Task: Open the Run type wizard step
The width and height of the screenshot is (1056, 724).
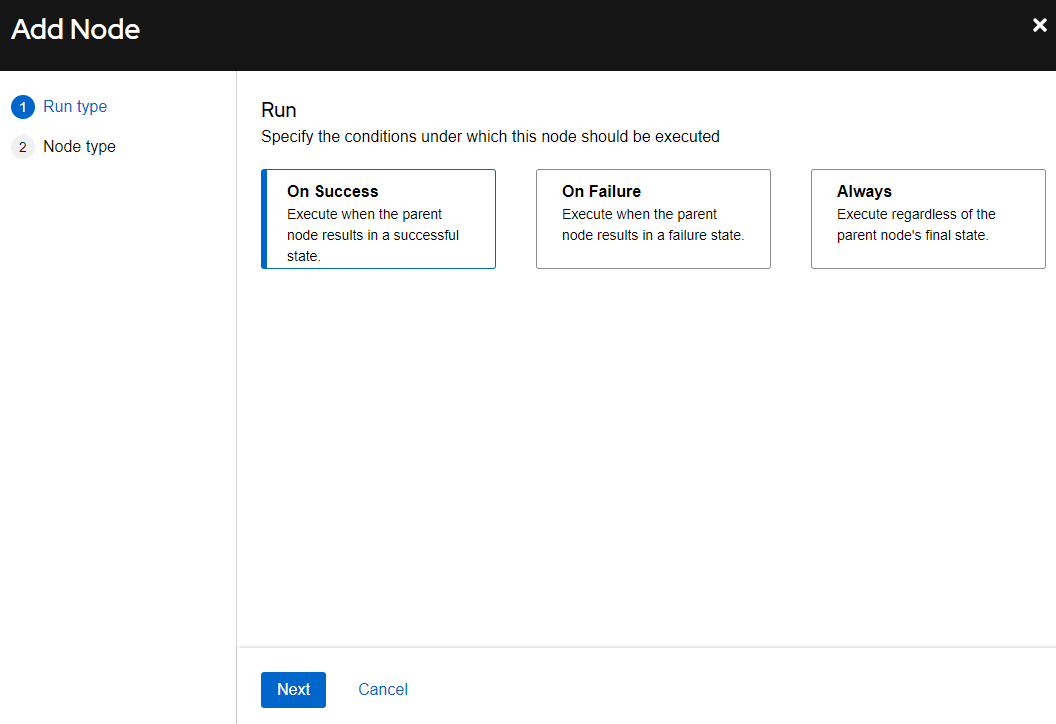Action: (75, 107)
